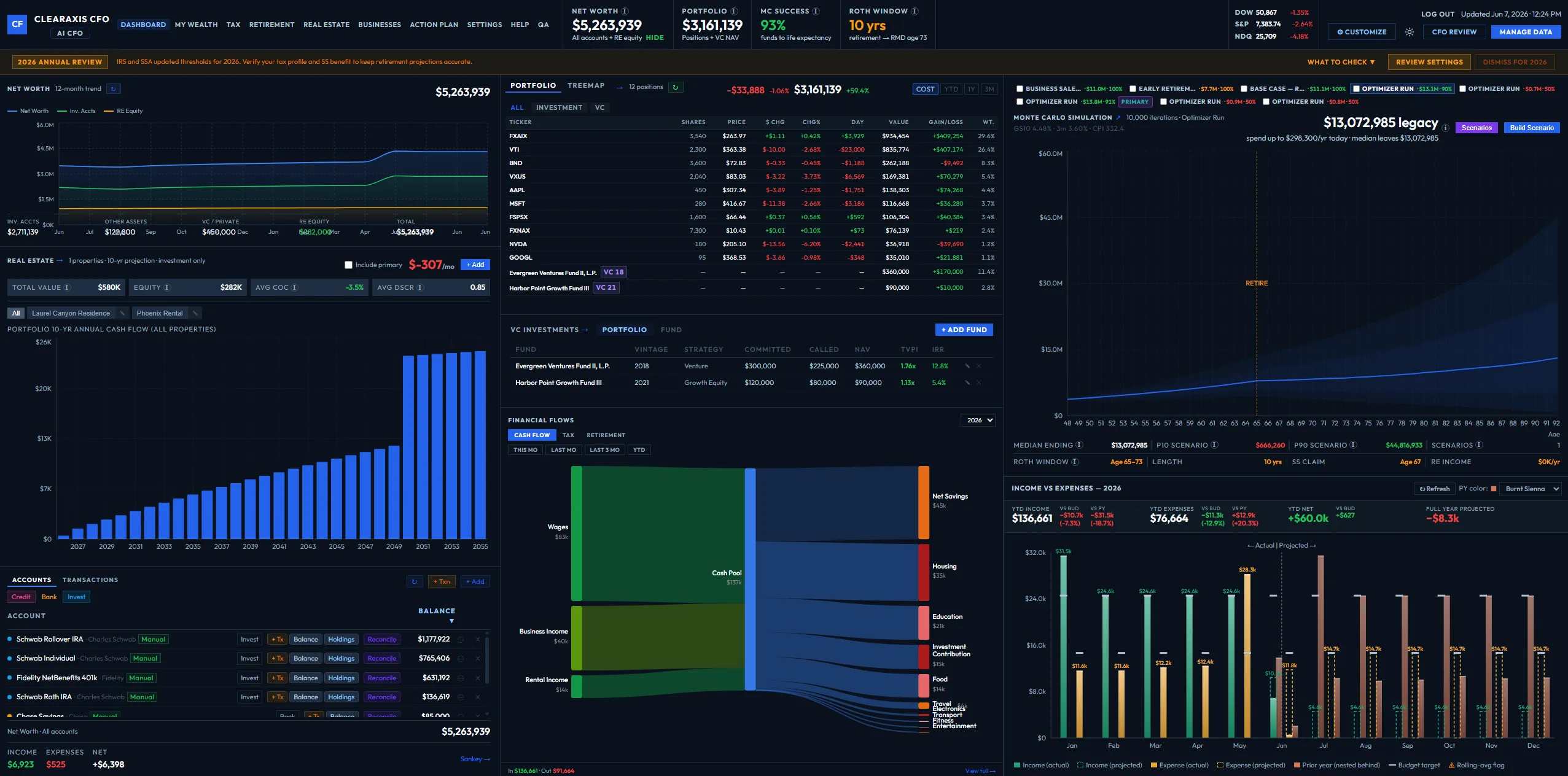Check Optimizer Run $0.9M 50% checkbox
Image resolution: width=1568 pixels, height=776 pixels.
(1163, 102)
